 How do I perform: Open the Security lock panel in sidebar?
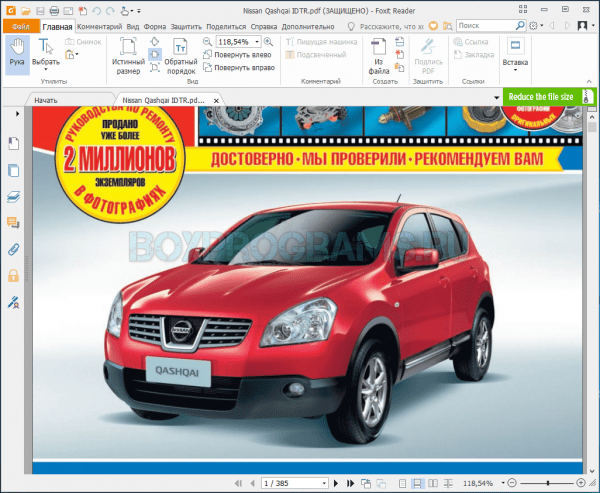coord(13,276)
